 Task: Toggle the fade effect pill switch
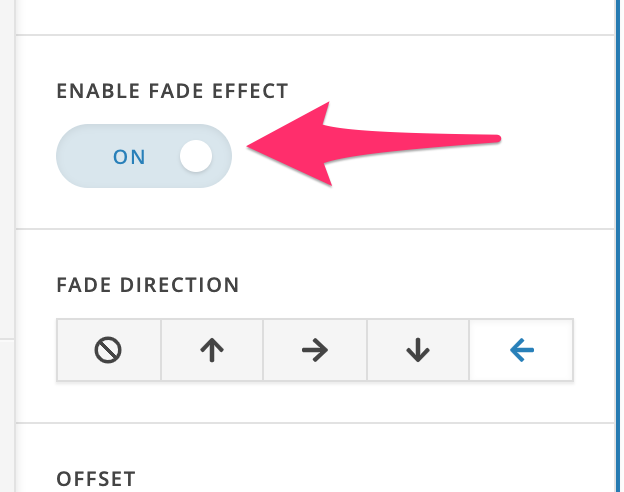tap(144, 156)
